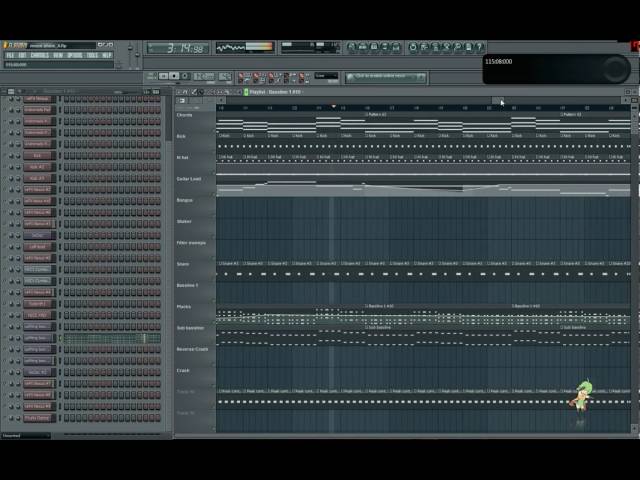Click the Kick #3 channel button
Image resolution: width=640 pixels, height=480 pixels.
coord(38,179)
